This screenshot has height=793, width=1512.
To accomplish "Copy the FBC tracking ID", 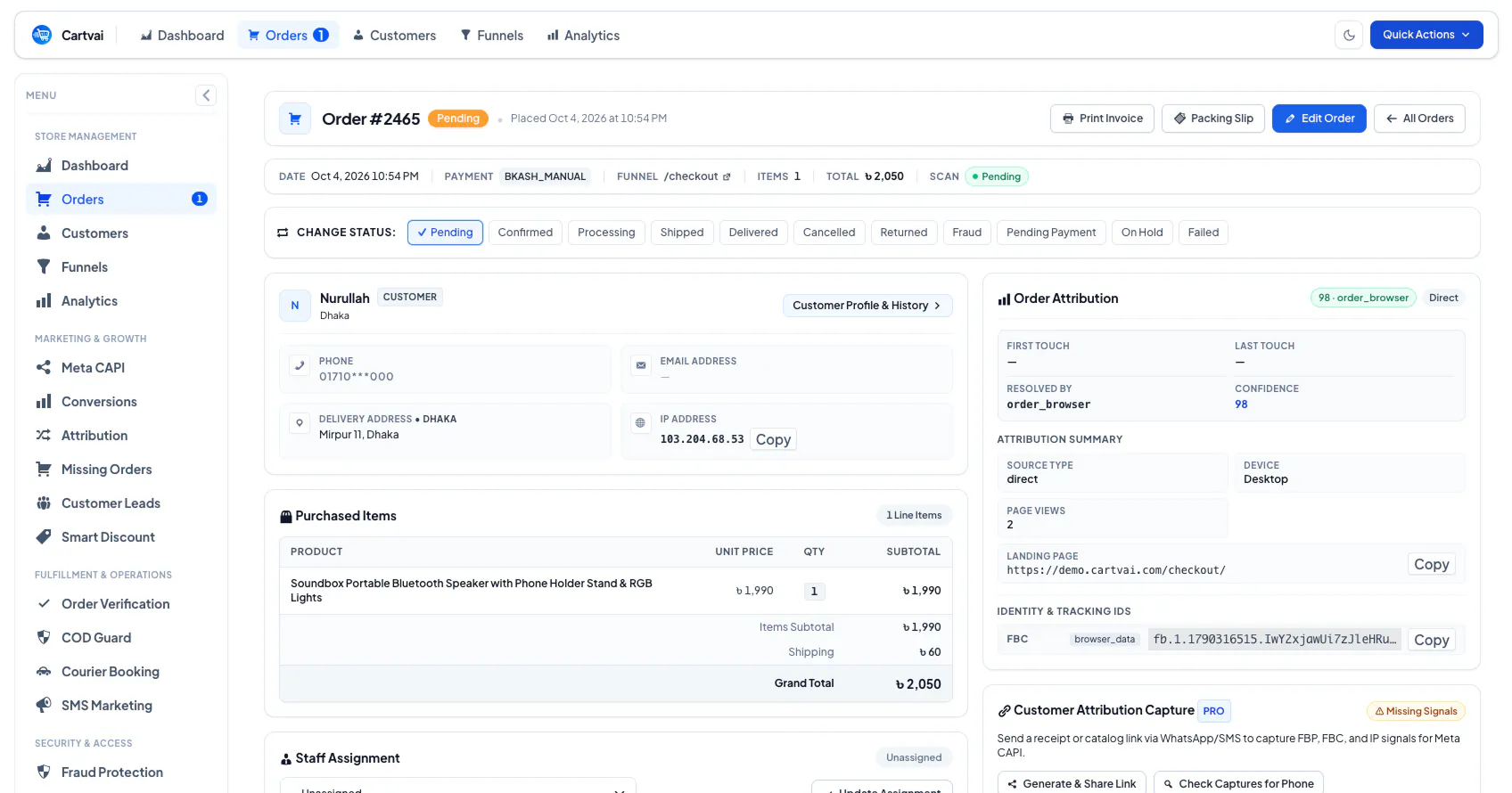I will click(1431, 640).
